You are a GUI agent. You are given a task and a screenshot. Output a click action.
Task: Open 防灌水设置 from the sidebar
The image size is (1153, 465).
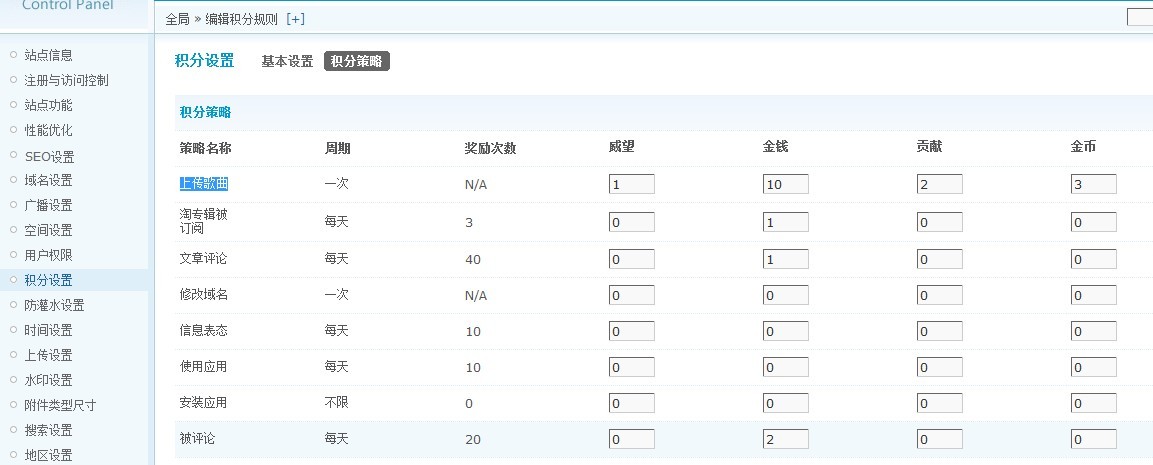[54, 305]
